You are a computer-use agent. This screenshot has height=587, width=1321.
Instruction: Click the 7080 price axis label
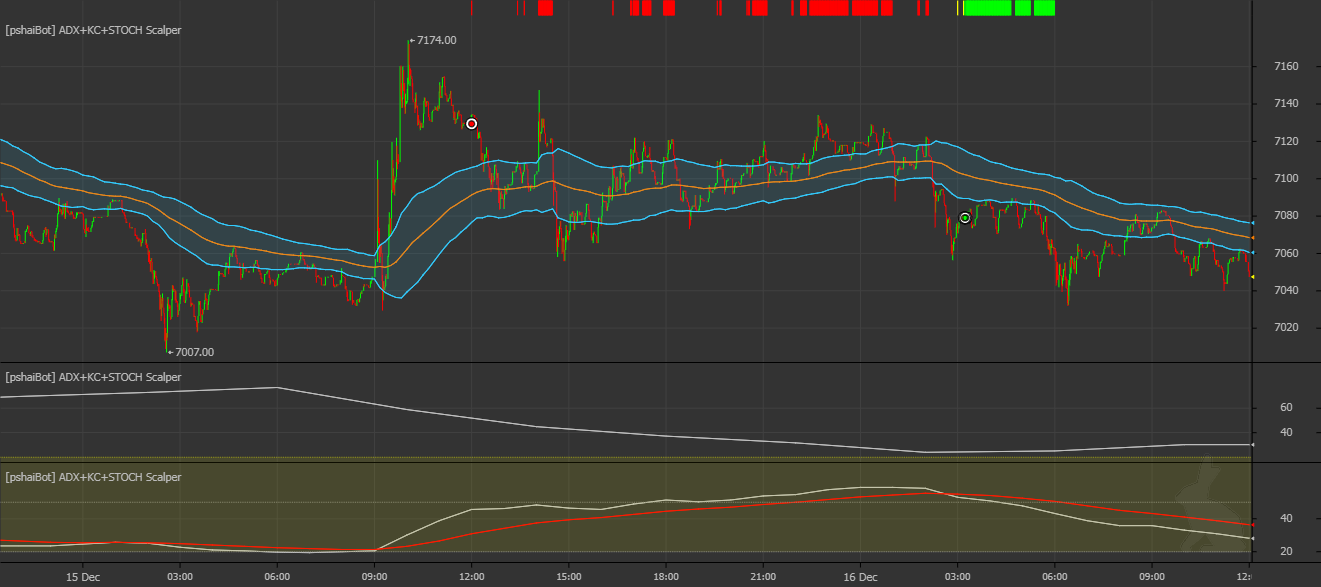1286,216
